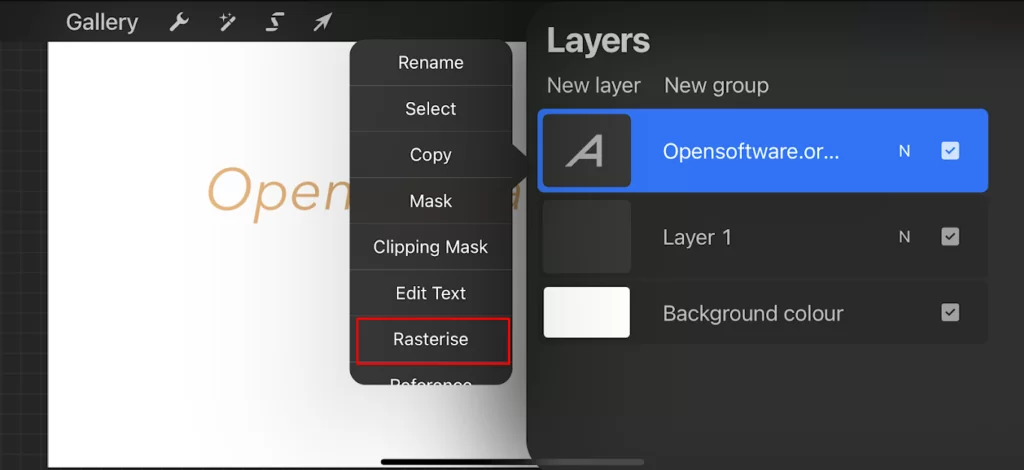Screen dimensions: 1024x470
Task: Toggle visibility of the Opensoftware text layer
Action: [950, 151]
